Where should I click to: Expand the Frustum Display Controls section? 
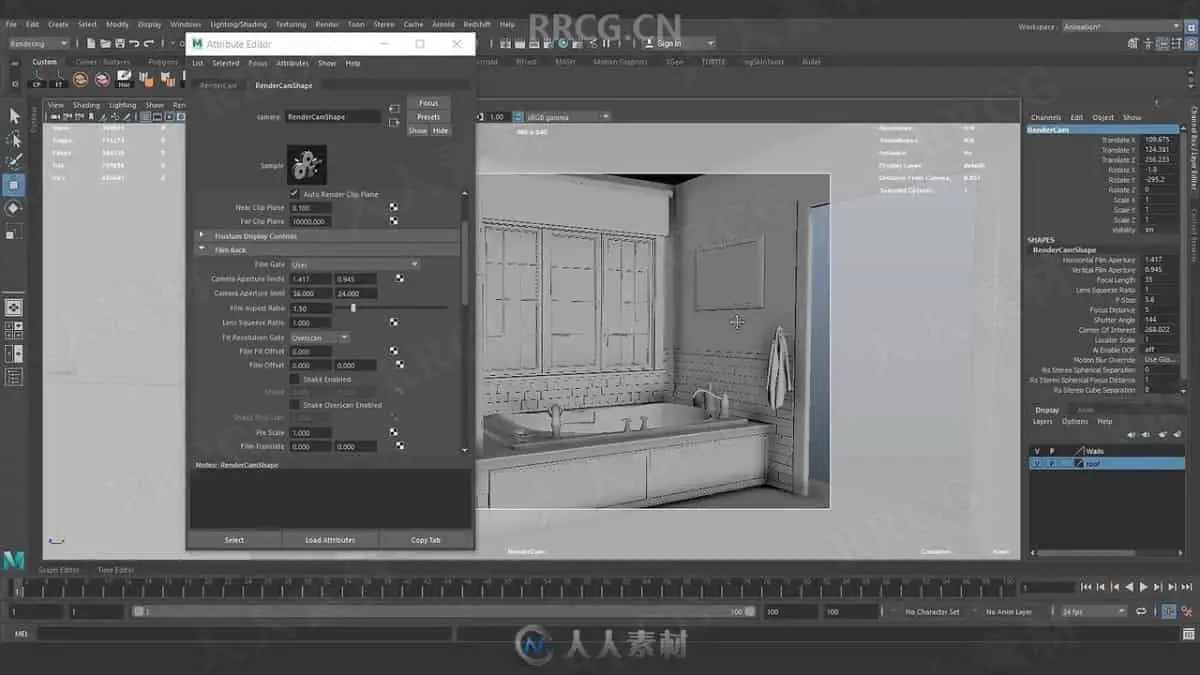[x=327, y=236]
